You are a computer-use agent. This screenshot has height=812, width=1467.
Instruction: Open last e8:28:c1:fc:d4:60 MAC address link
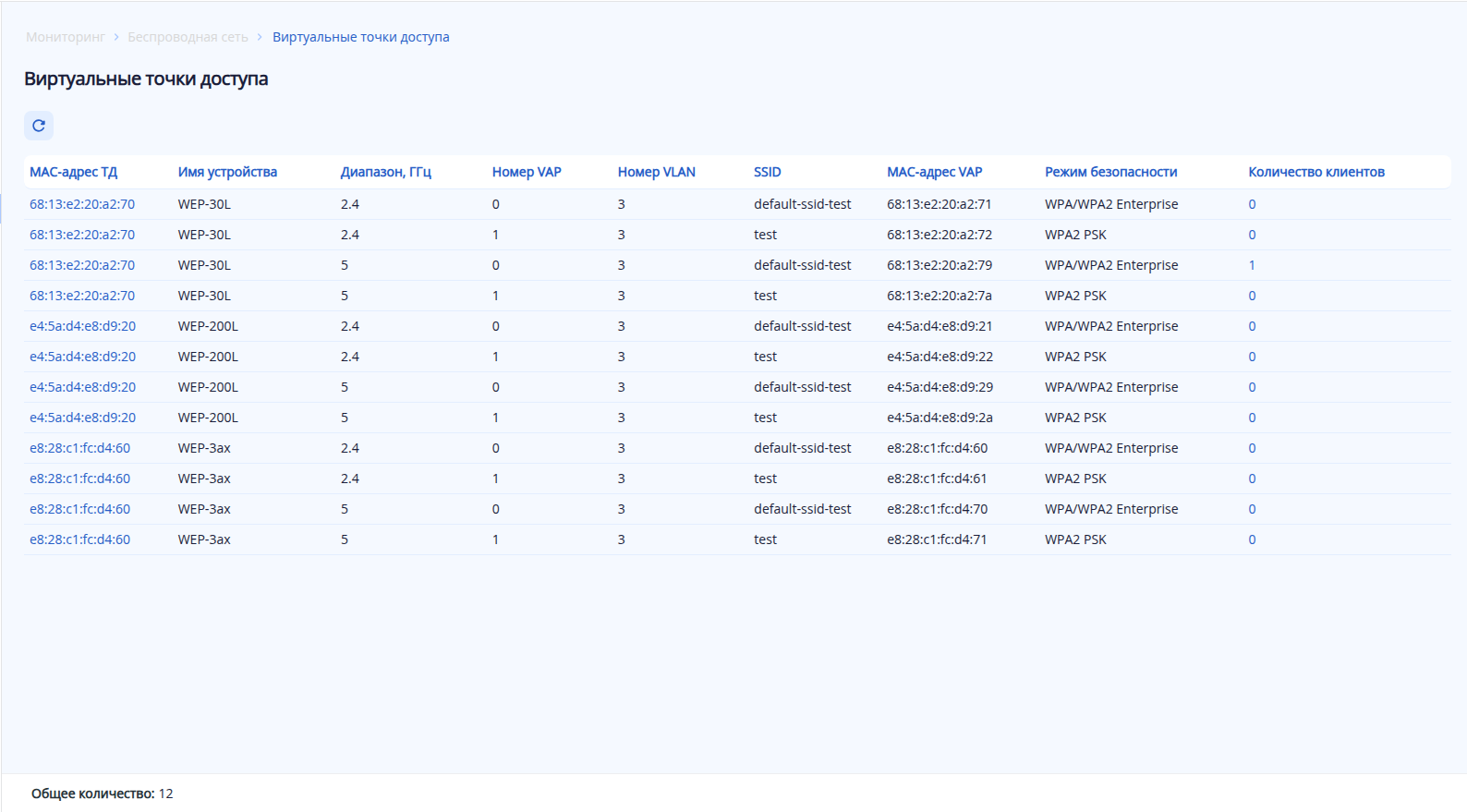point(79,539)
